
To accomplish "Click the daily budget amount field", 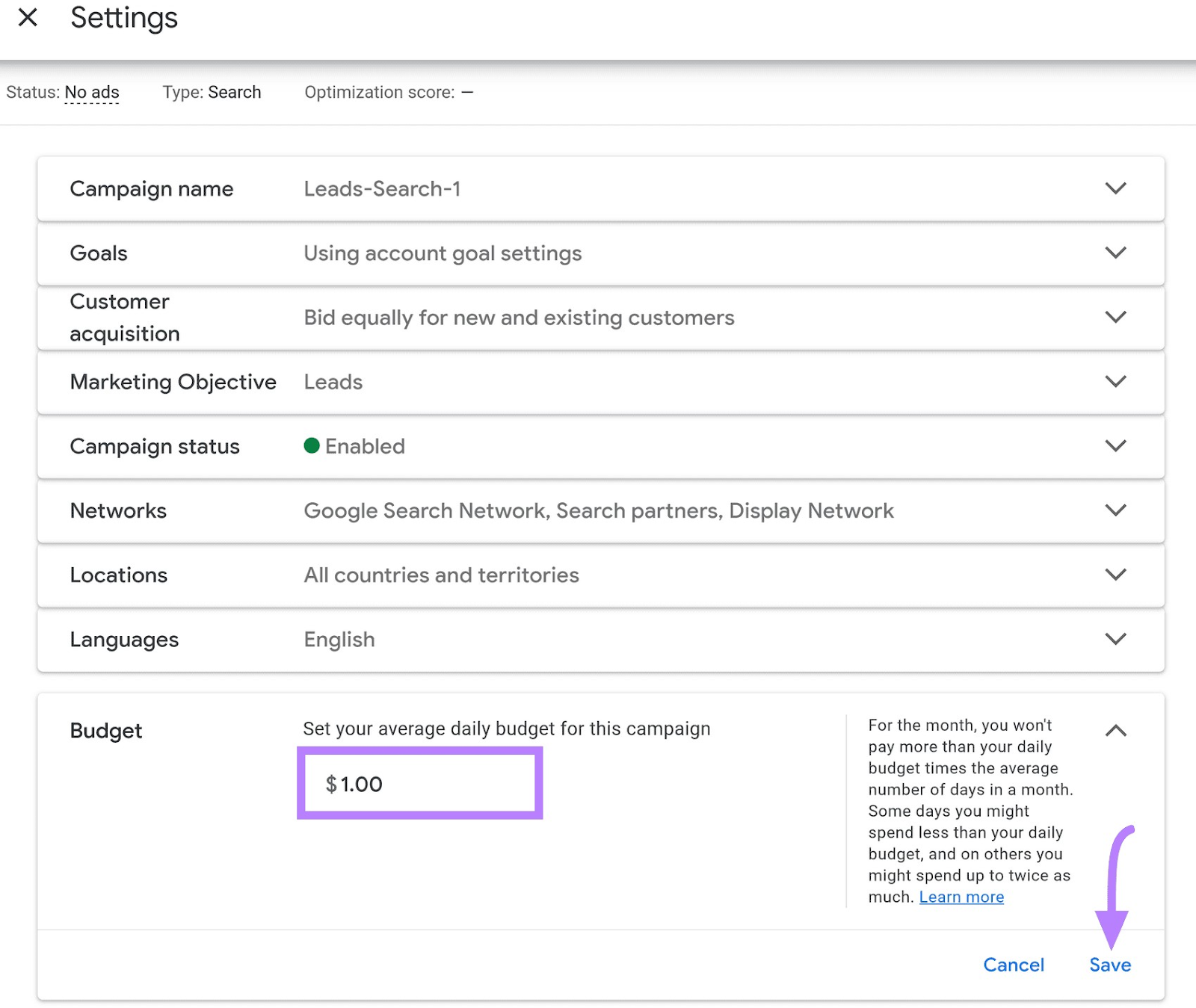I will coord(420,784).
